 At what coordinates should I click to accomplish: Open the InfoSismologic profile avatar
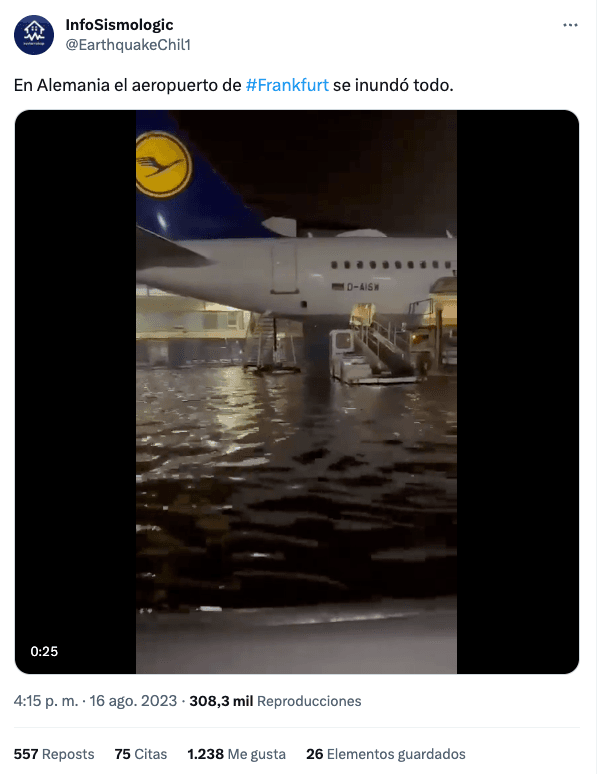click(34, 35)
